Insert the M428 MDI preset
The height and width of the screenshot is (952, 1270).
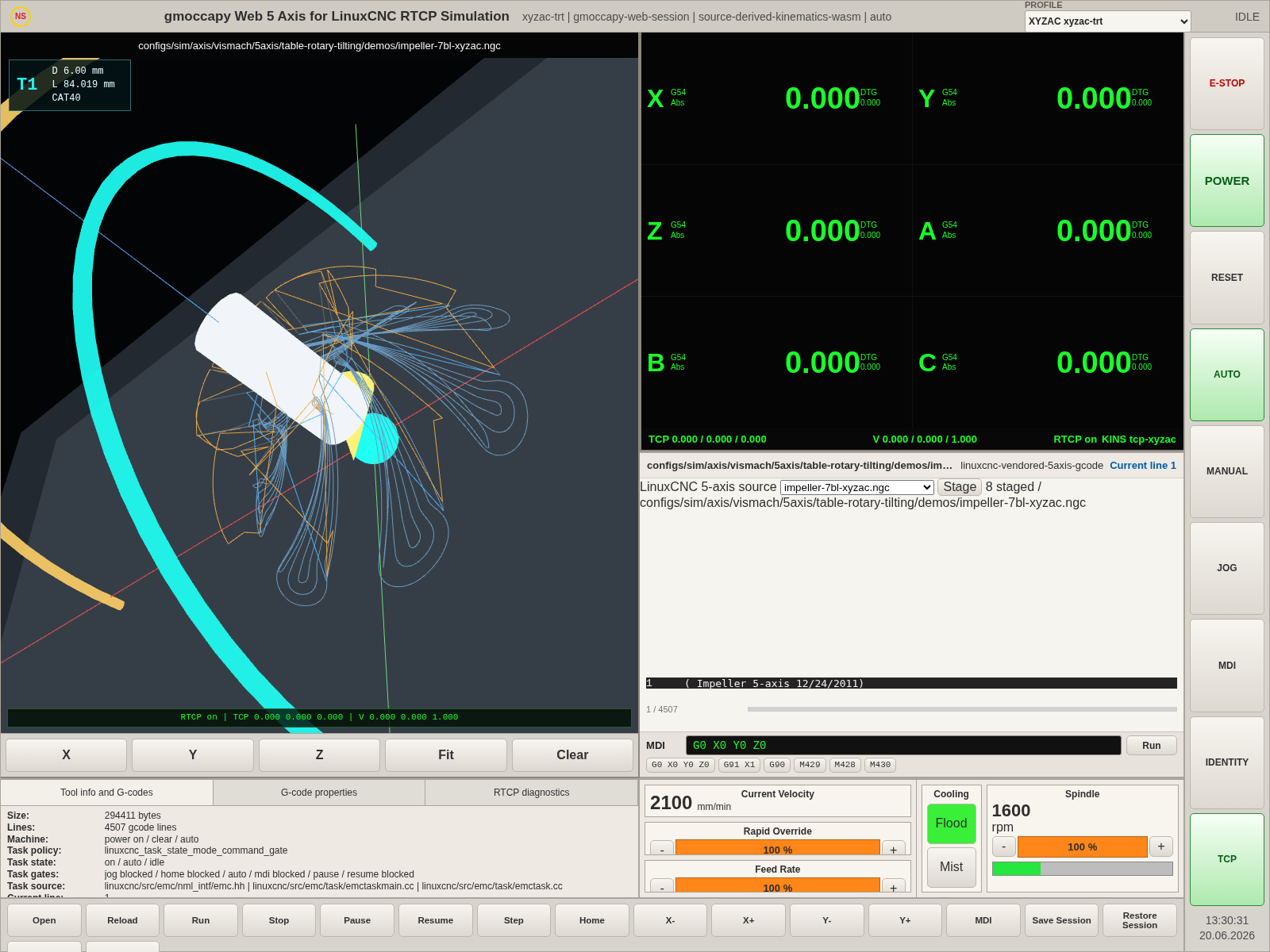click(x=845, y=765)
